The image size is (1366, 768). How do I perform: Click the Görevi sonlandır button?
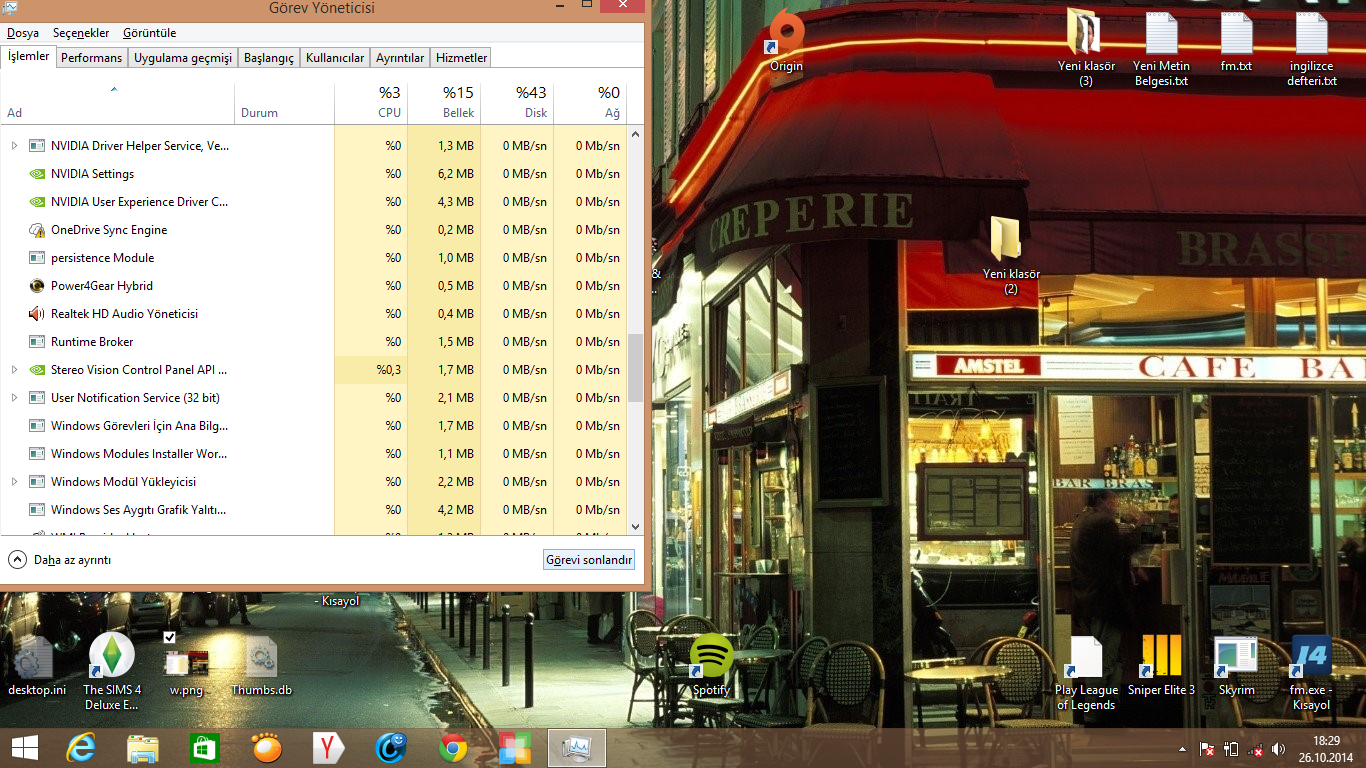coord(589,560)
